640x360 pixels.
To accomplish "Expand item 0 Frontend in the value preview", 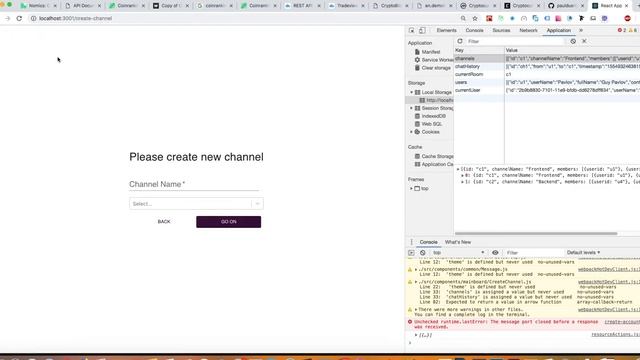I will 462,176.
